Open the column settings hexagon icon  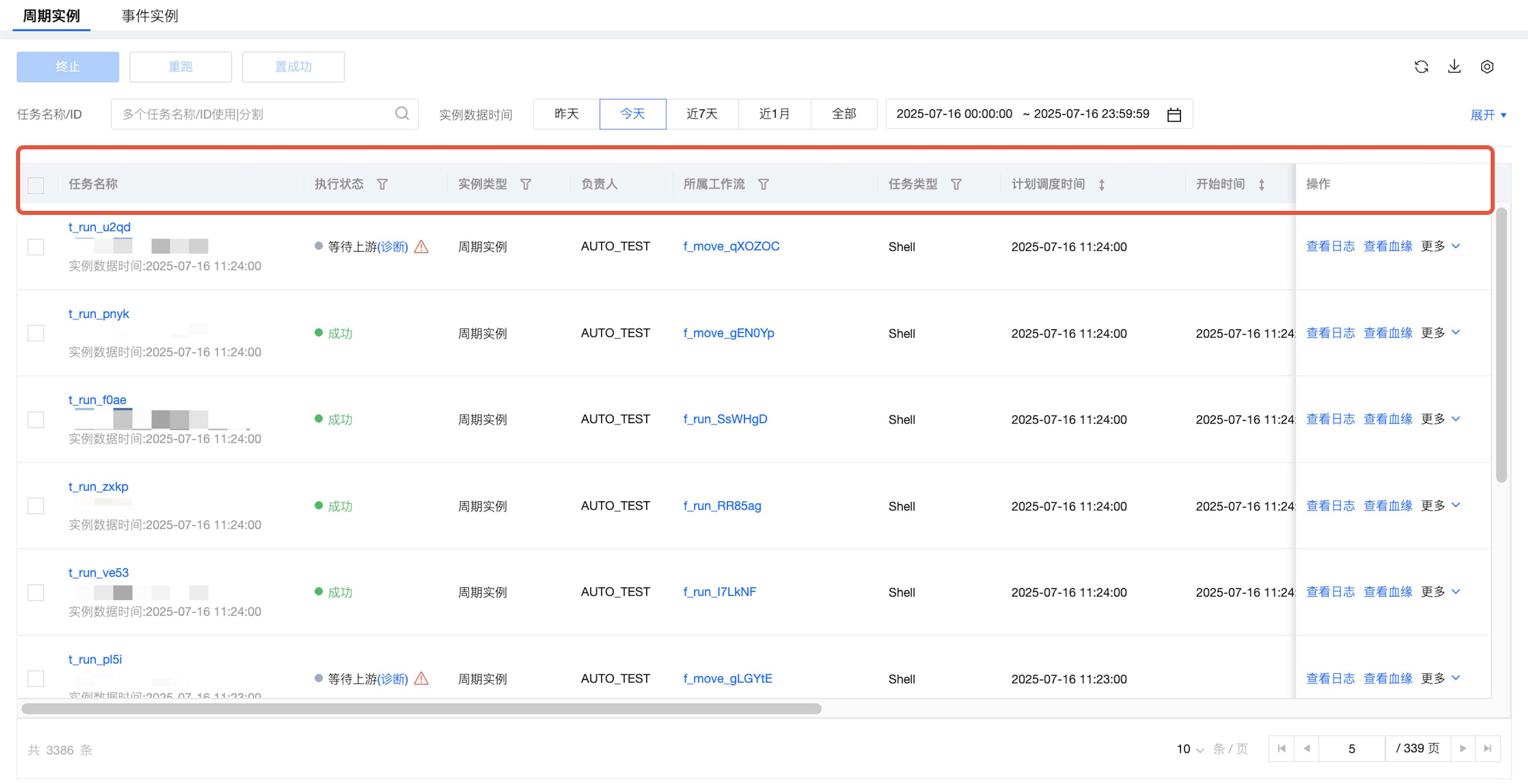click(1487, 67)
